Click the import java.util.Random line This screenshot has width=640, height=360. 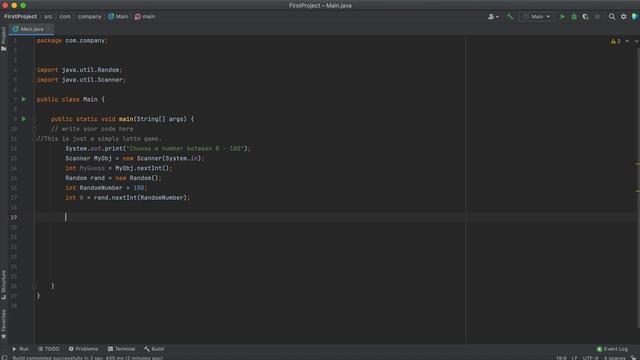click(80, 70)
